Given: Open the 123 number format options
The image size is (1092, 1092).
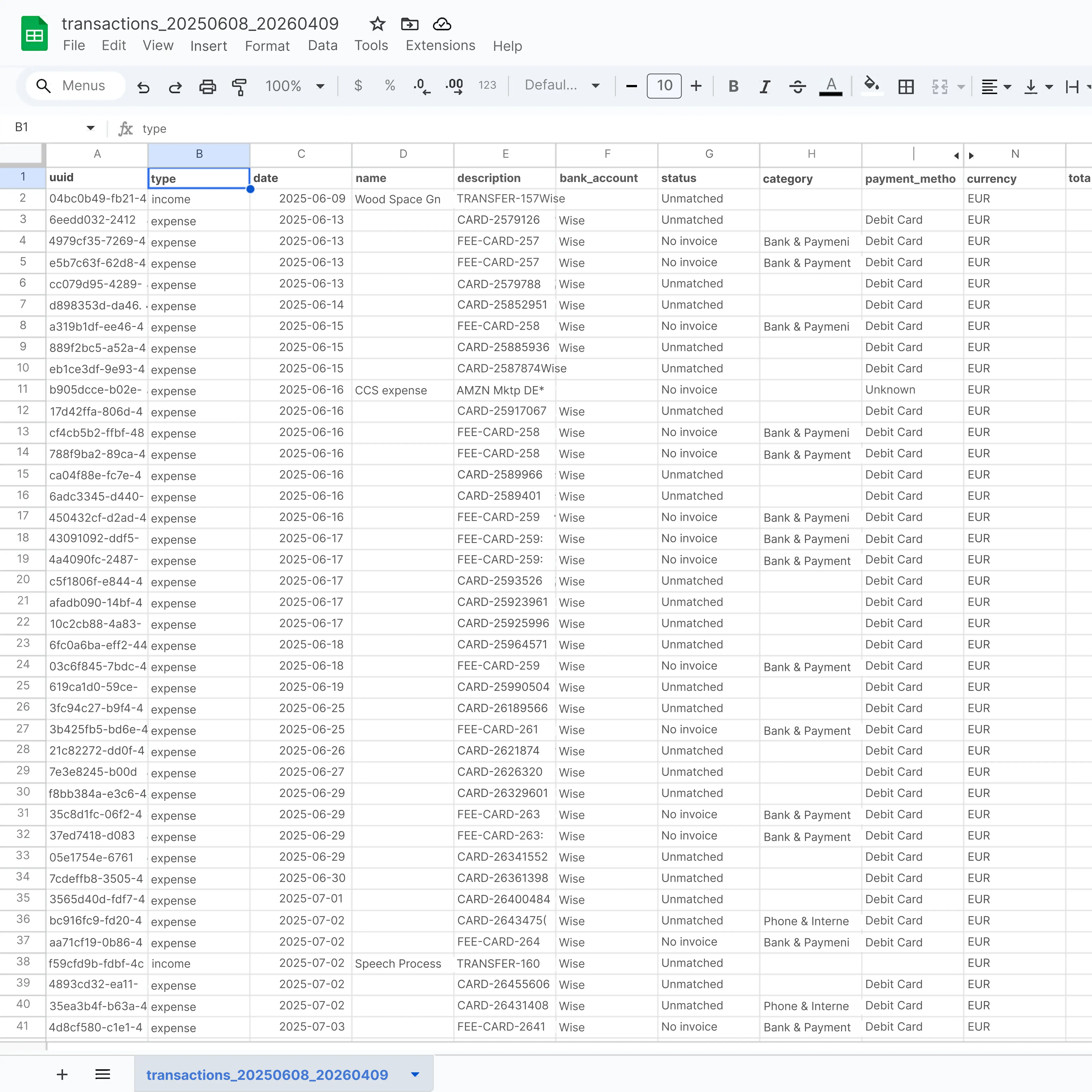Looking at the screenshot, I should point(487,85).
